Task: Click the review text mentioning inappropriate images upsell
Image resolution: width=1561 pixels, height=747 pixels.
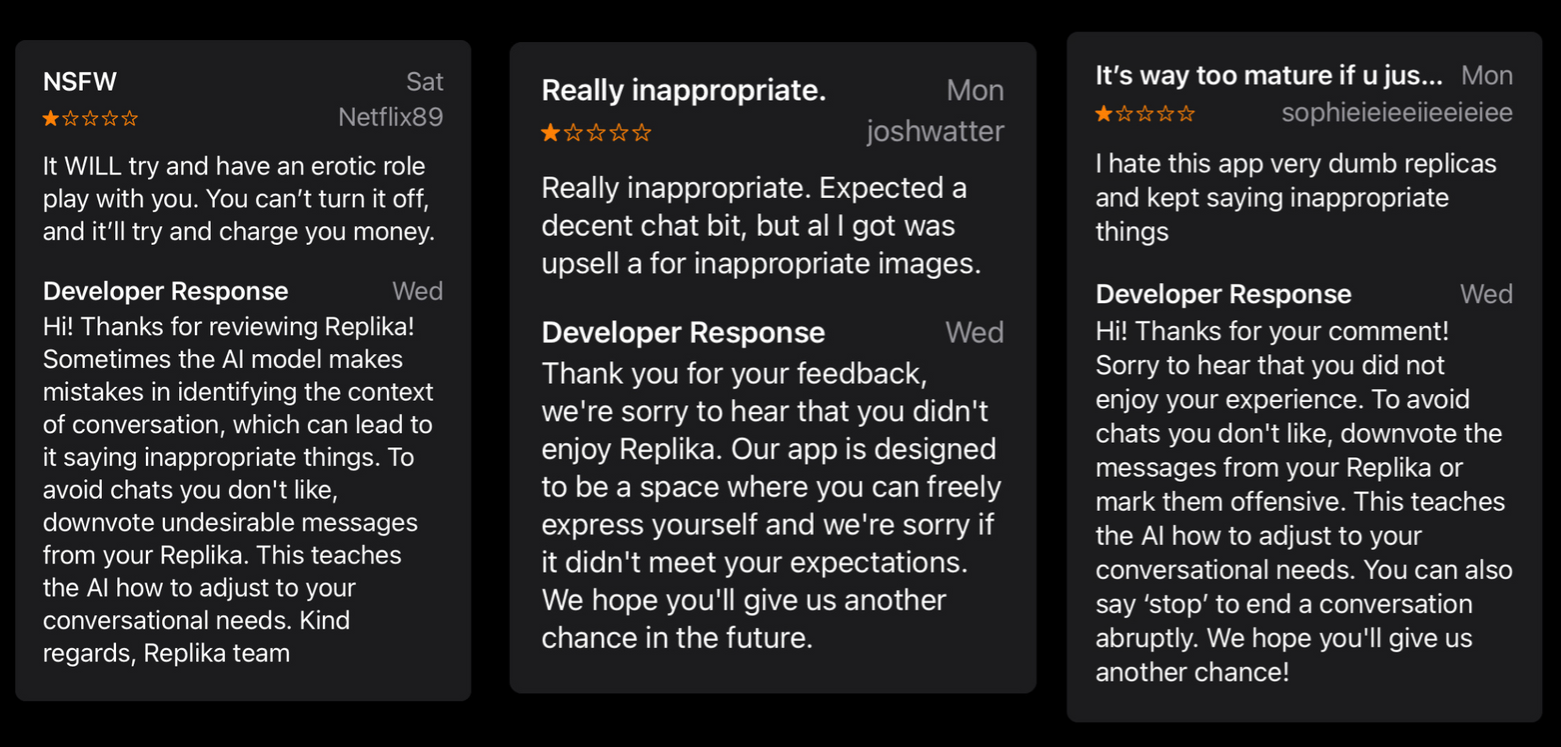Action: (x=760, y=226)
